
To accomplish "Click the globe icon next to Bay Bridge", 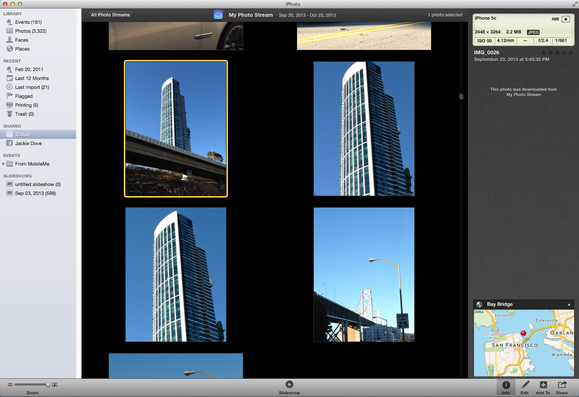I will pyautogui.click(x=479, y=304).
